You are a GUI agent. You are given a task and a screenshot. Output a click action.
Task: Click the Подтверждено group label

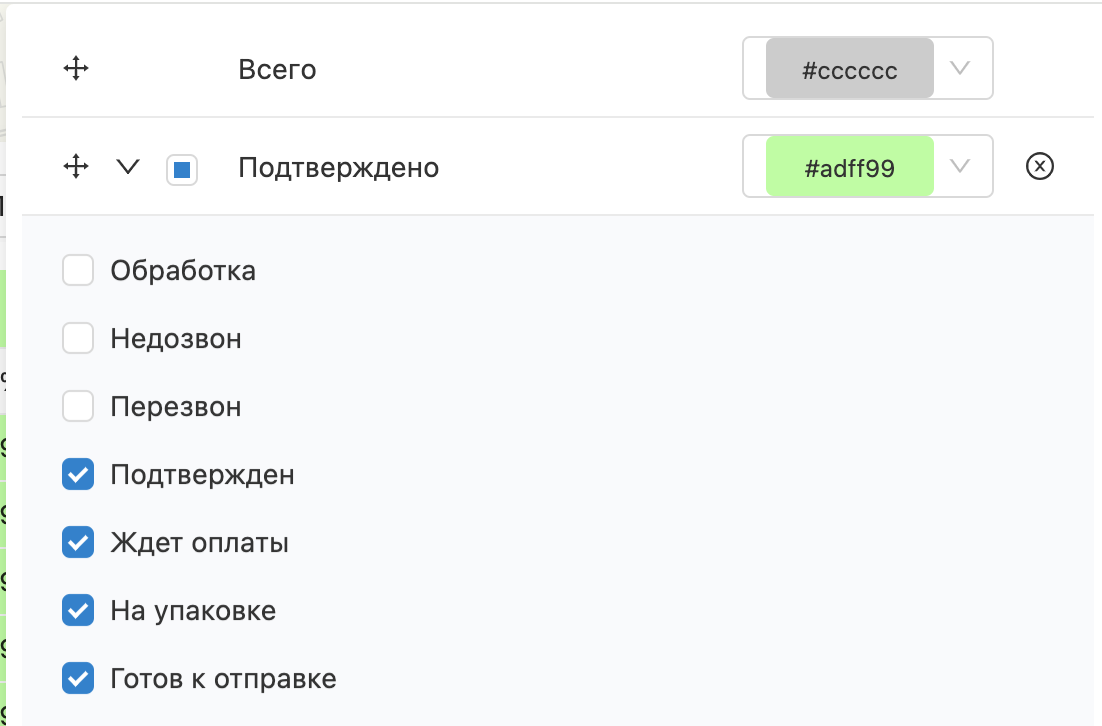[339, 168]
